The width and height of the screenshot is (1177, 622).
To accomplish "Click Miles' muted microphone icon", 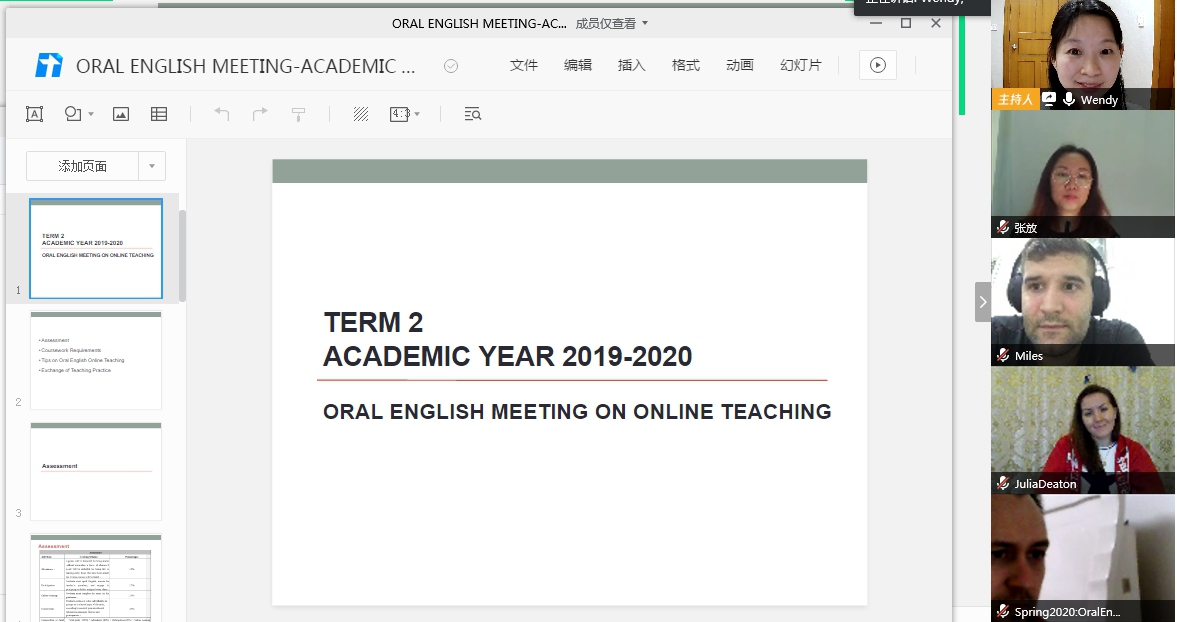I will click(1003, 356).
